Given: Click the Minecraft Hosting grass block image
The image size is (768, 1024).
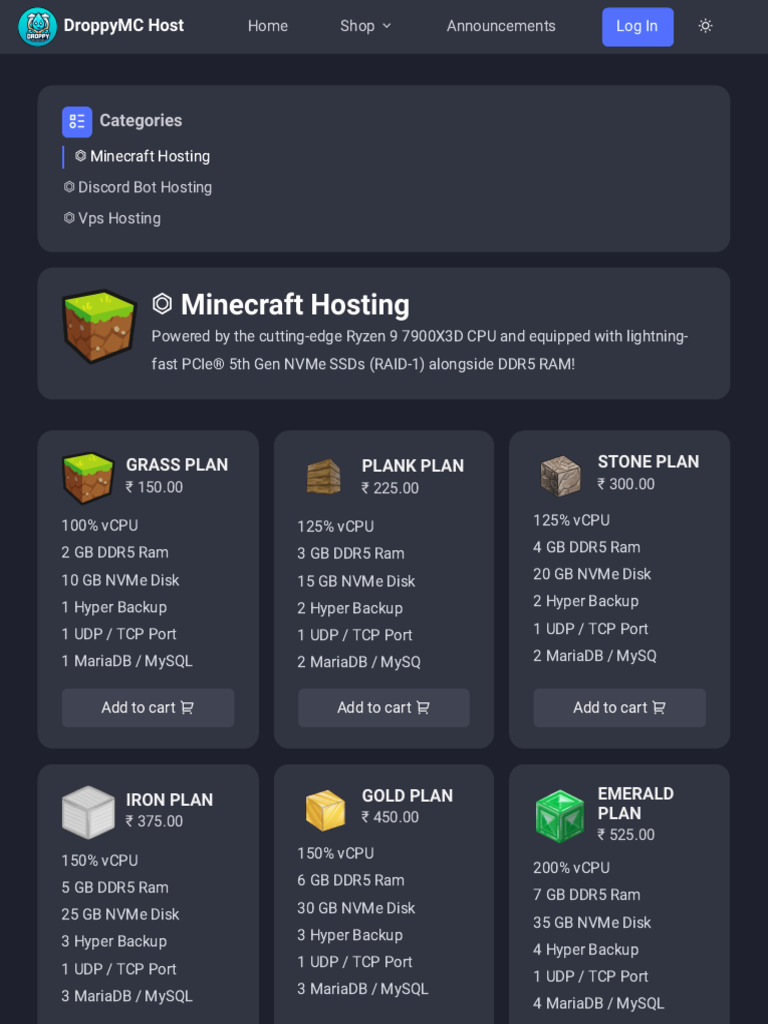Looking at the screenshot, I should (x=99, y=326).
